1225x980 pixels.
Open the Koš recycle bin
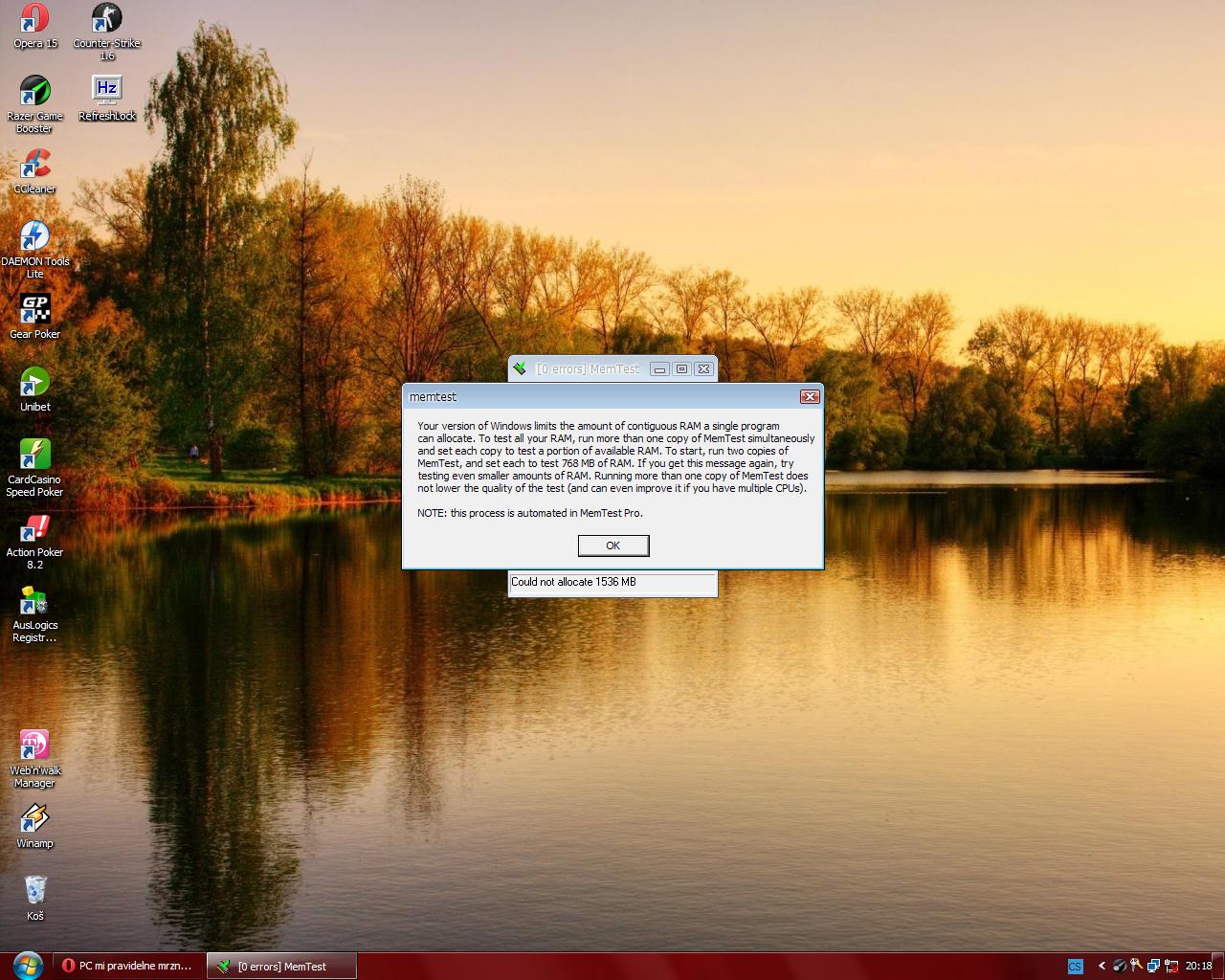coord(35,891)
